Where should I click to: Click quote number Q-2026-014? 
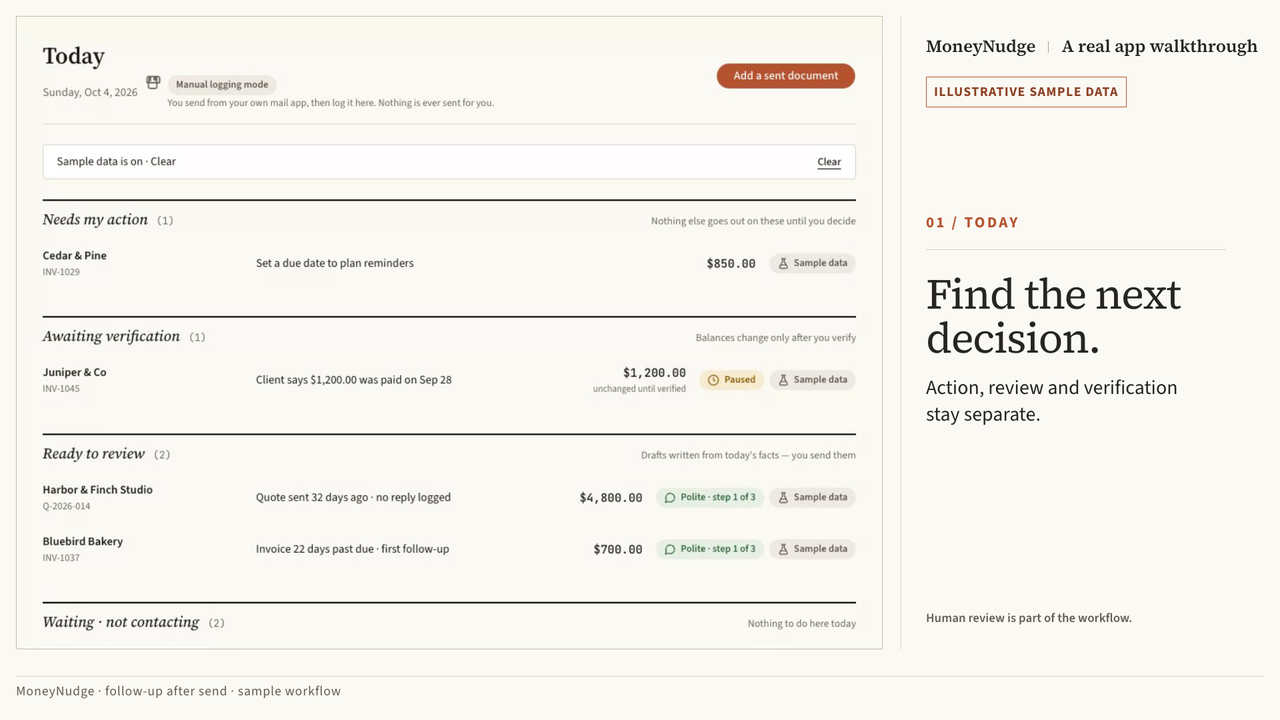pyautogui.click(x=67, y=506)
